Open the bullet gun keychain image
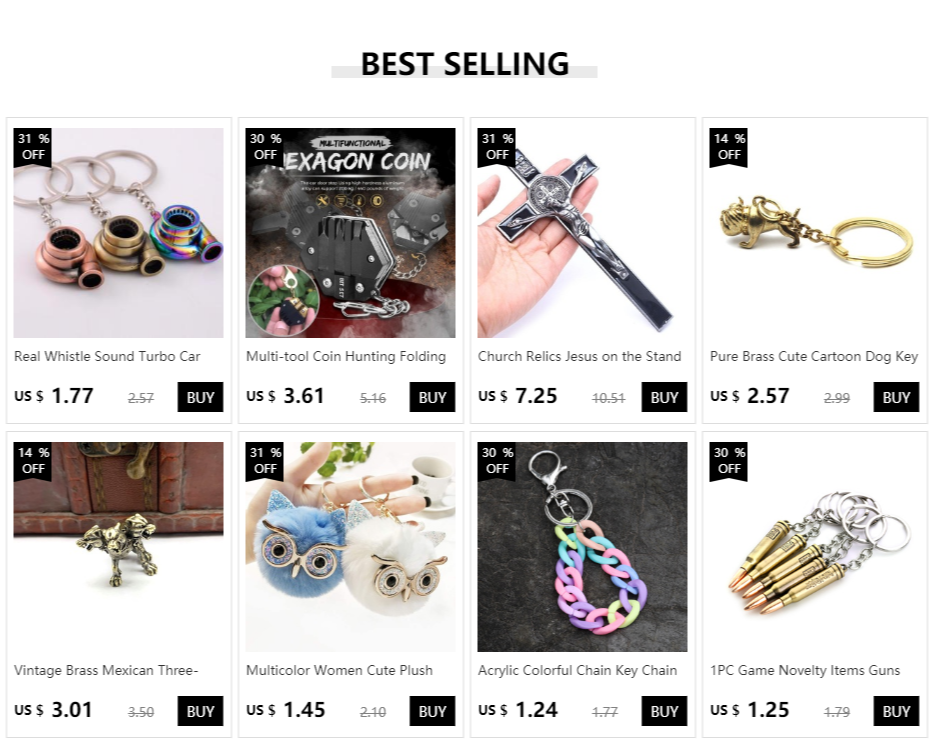Screen dimensions: 932x749 tap(814, 547)
